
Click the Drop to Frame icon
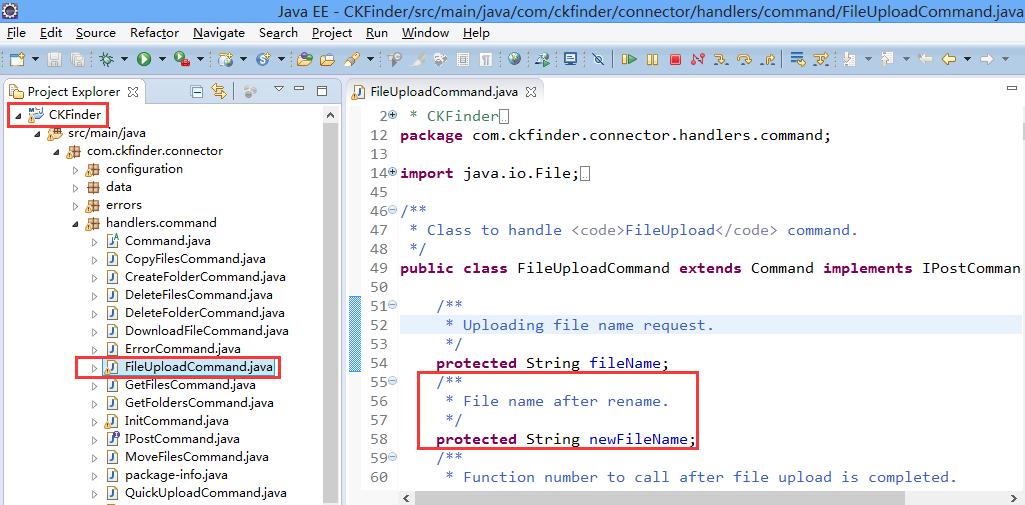click(x=798, y=59)
